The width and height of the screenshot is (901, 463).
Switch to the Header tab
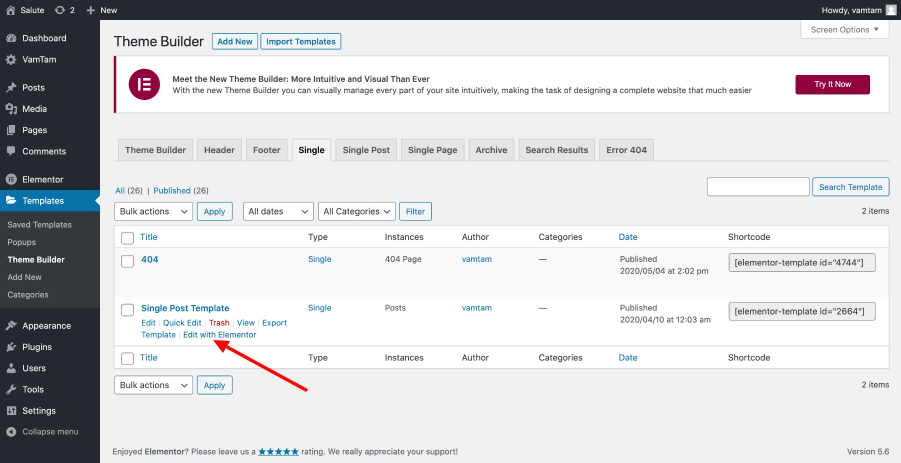(220, 150)
